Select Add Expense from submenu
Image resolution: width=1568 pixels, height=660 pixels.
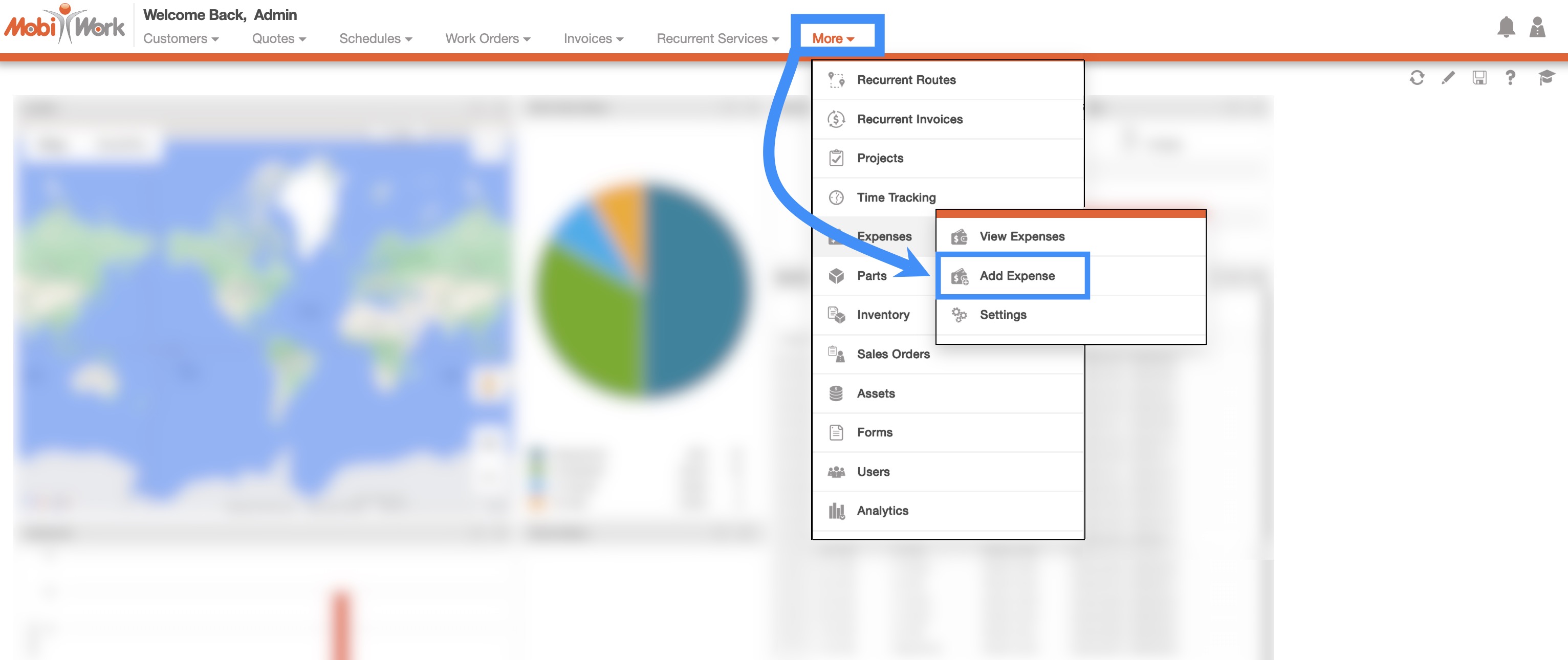point(1016,276)
